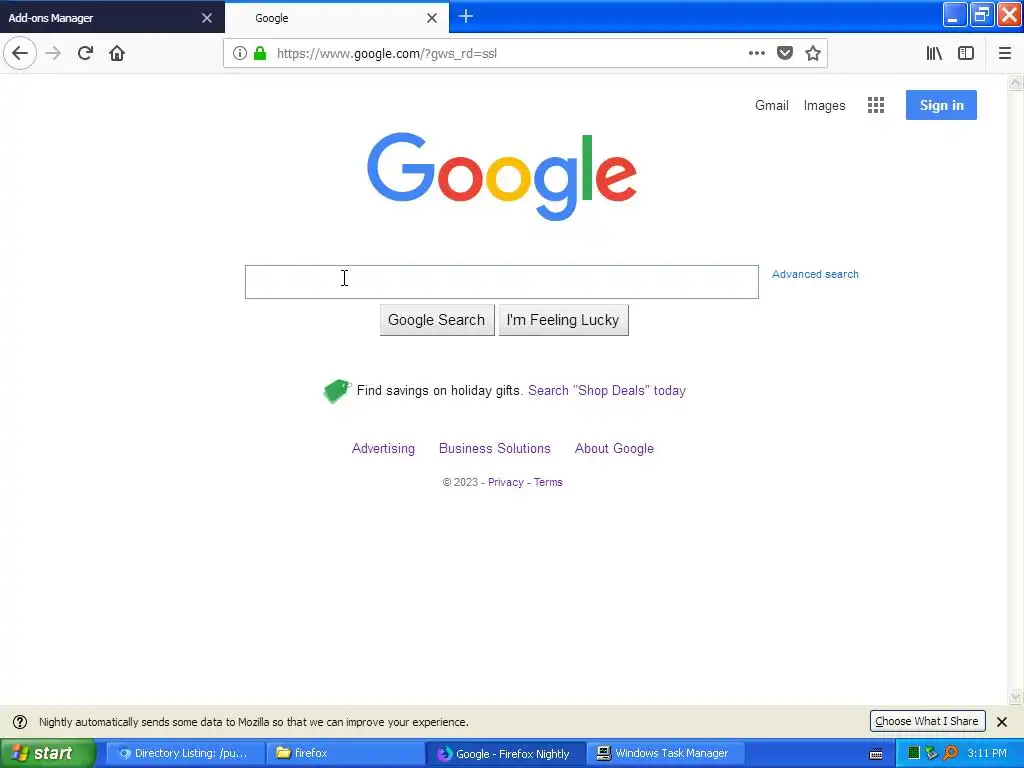
Task: Open the page actions three-dot menu
Action: click(x=756, y=53)
